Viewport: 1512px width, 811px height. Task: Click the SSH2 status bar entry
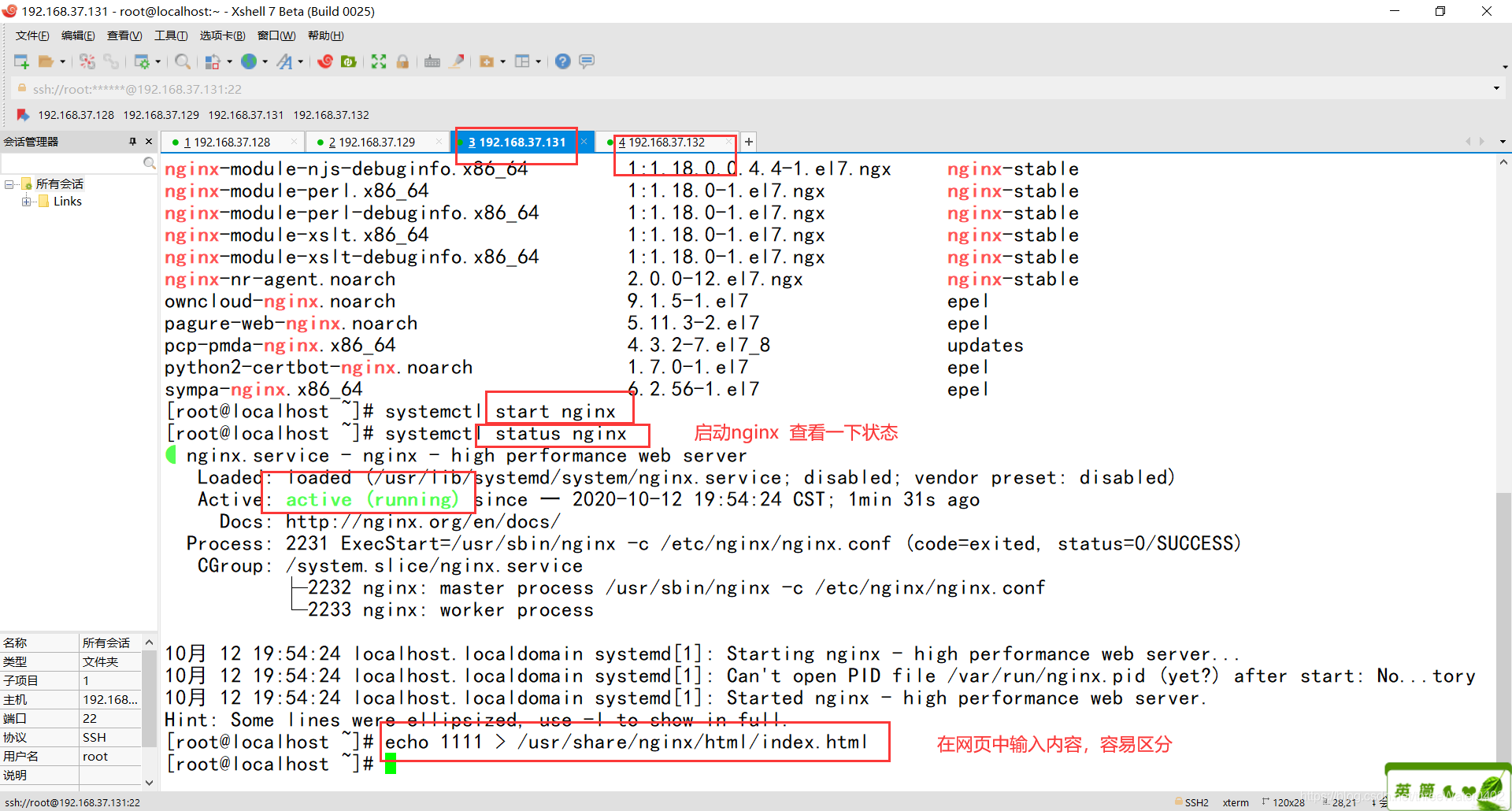(1191, 802)
